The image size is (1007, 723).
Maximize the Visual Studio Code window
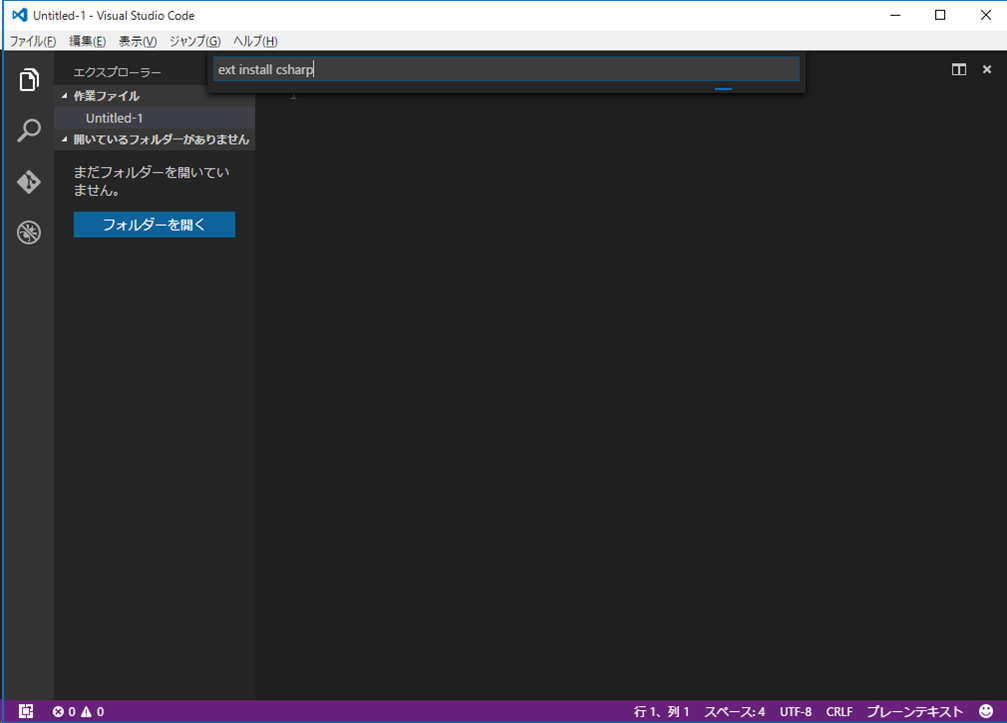click(940, 15)
